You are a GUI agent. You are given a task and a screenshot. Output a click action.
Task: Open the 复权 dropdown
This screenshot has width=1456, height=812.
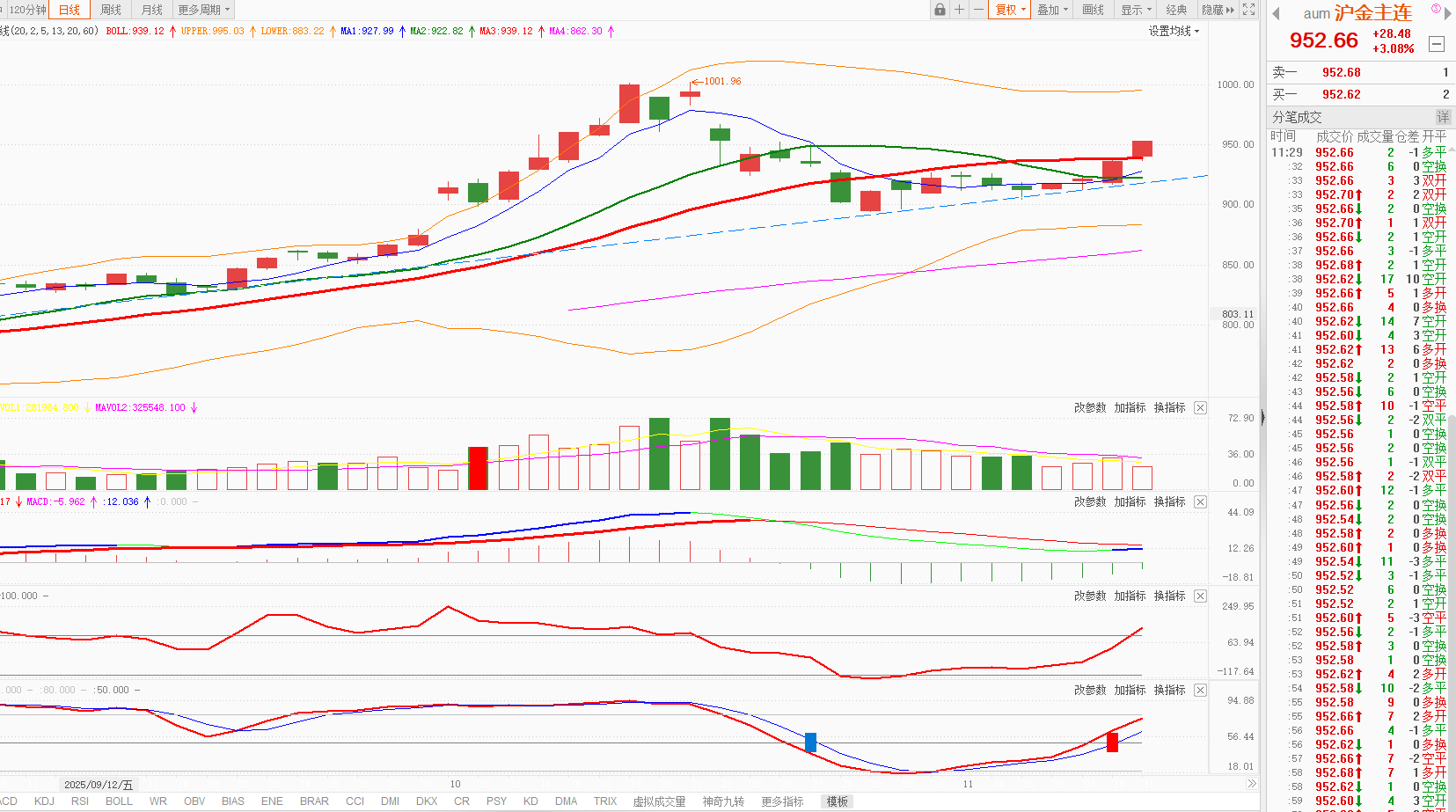click(1010, 10)
